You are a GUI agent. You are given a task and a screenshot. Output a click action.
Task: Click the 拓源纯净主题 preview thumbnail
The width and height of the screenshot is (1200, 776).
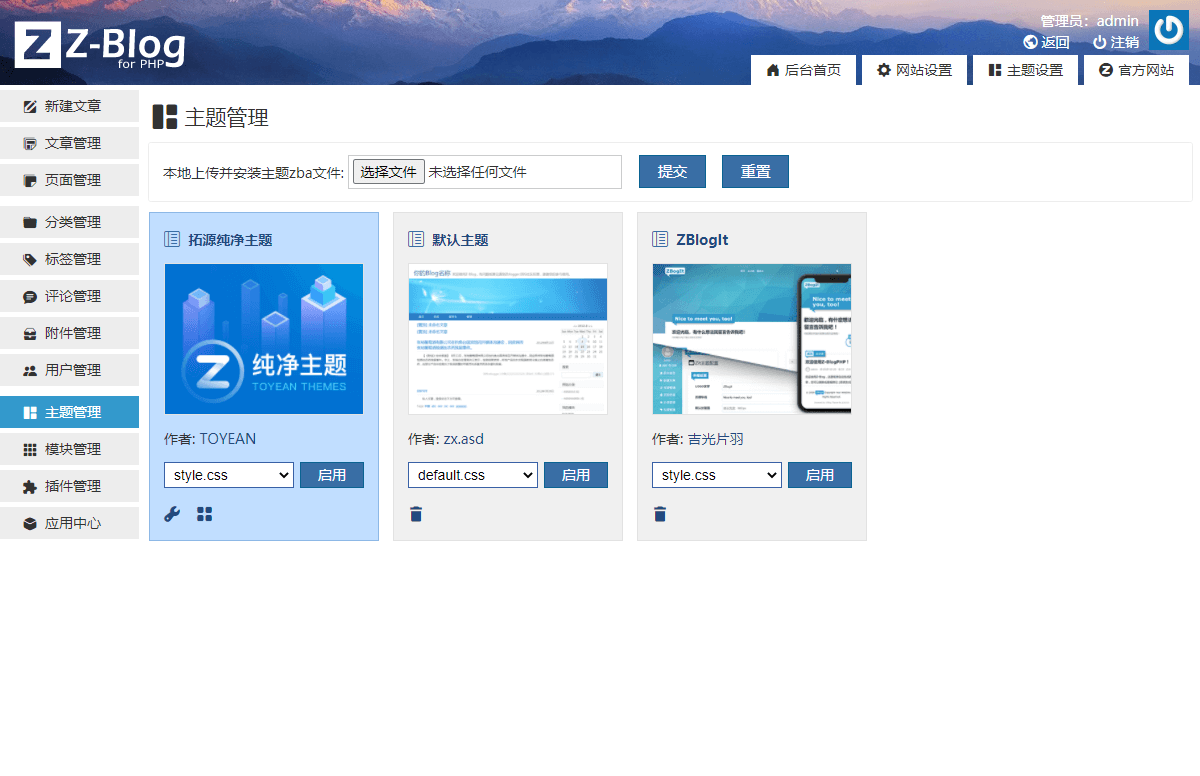263,338
